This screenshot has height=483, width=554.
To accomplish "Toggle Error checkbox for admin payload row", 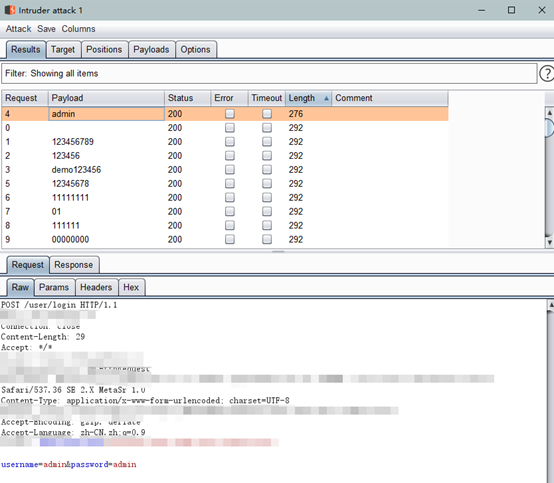I will 230,114.
